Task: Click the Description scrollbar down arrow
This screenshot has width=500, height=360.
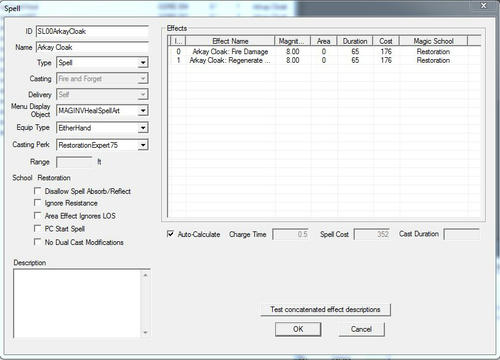Action: pos(145,332)
